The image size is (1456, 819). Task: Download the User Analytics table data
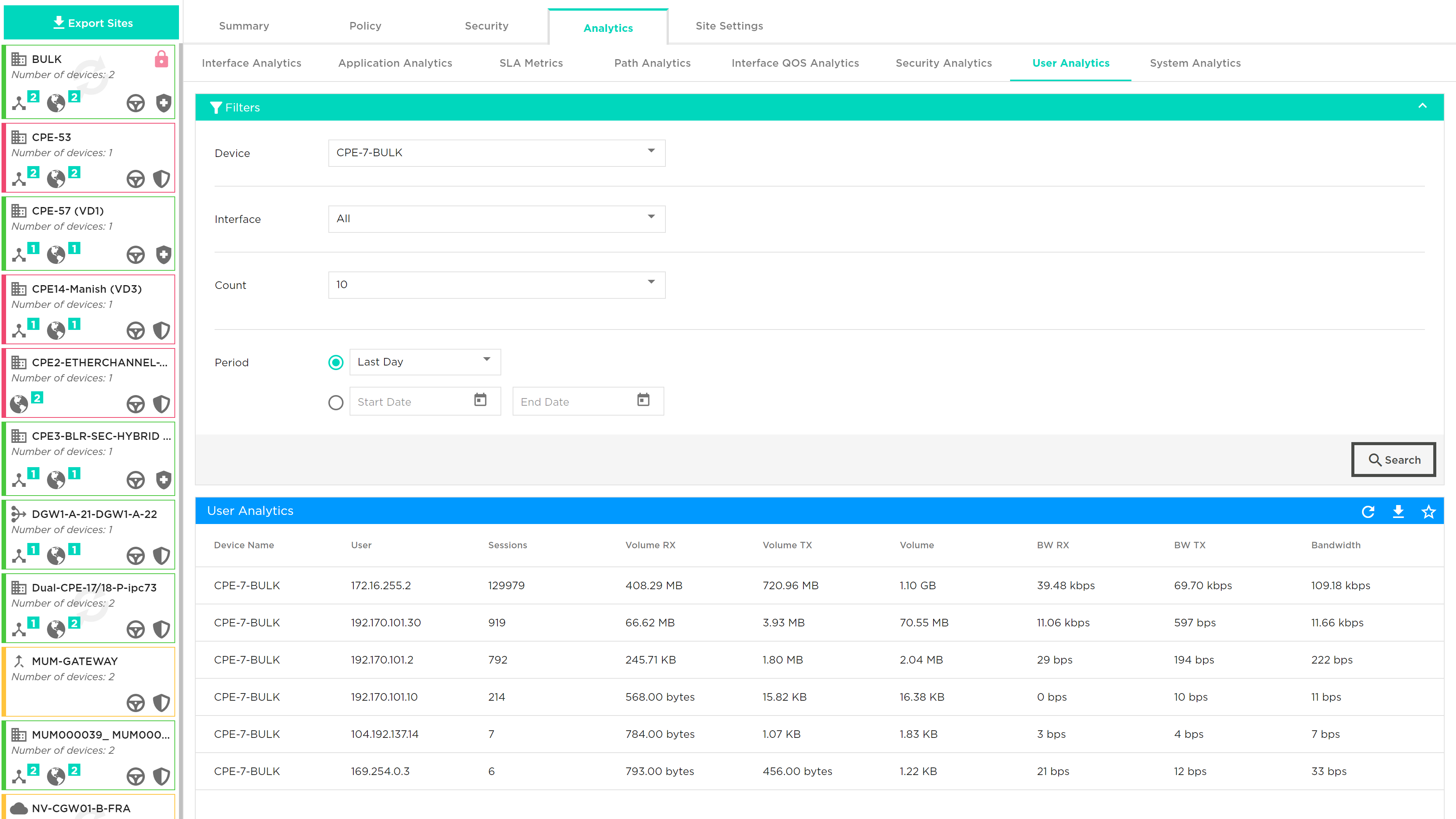(1398, 511)
